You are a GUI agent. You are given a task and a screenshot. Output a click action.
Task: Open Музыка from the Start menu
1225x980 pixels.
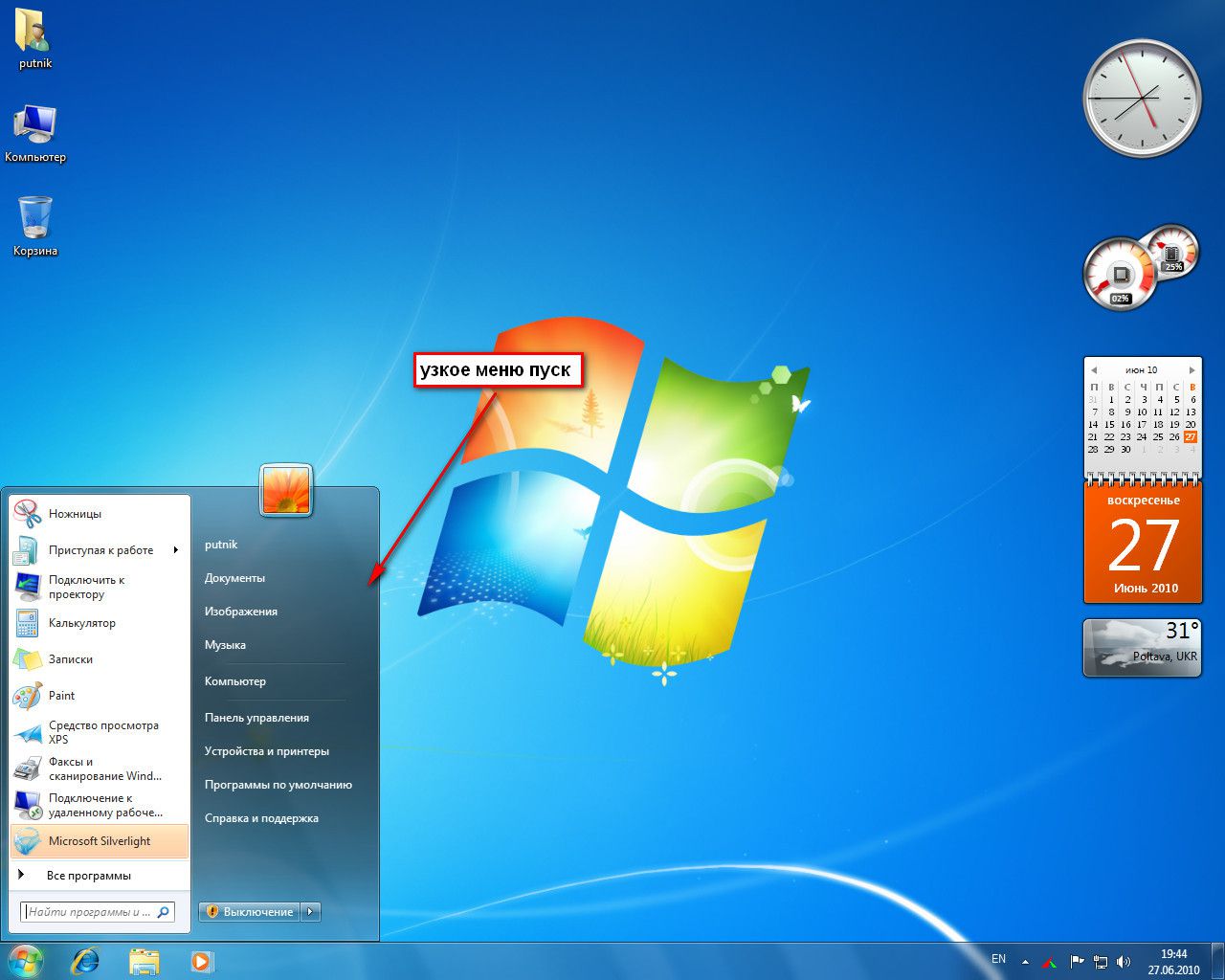225,645
